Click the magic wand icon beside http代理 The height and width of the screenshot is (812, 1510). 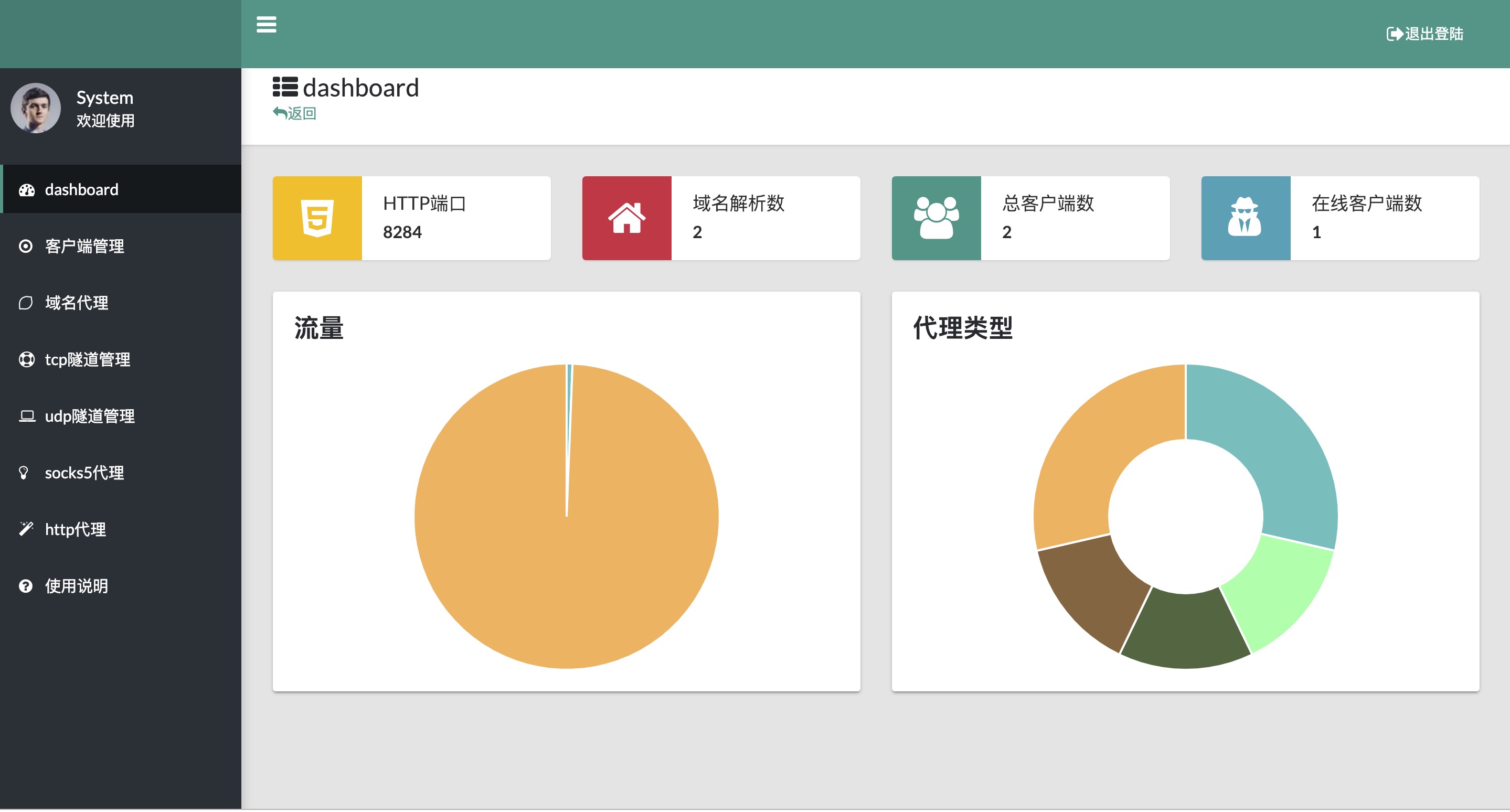click(26, 529)
